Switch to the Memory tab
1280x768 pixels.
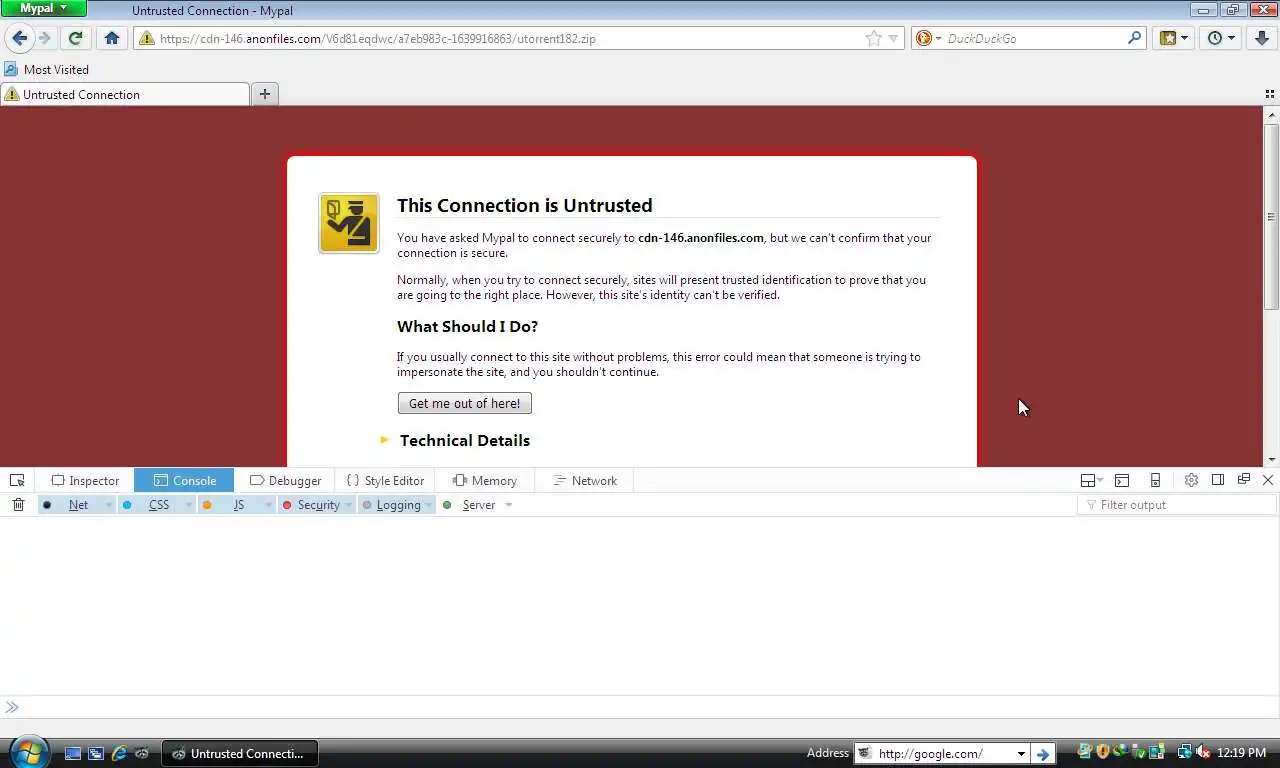pyautogui.click(x=485, y=480)
